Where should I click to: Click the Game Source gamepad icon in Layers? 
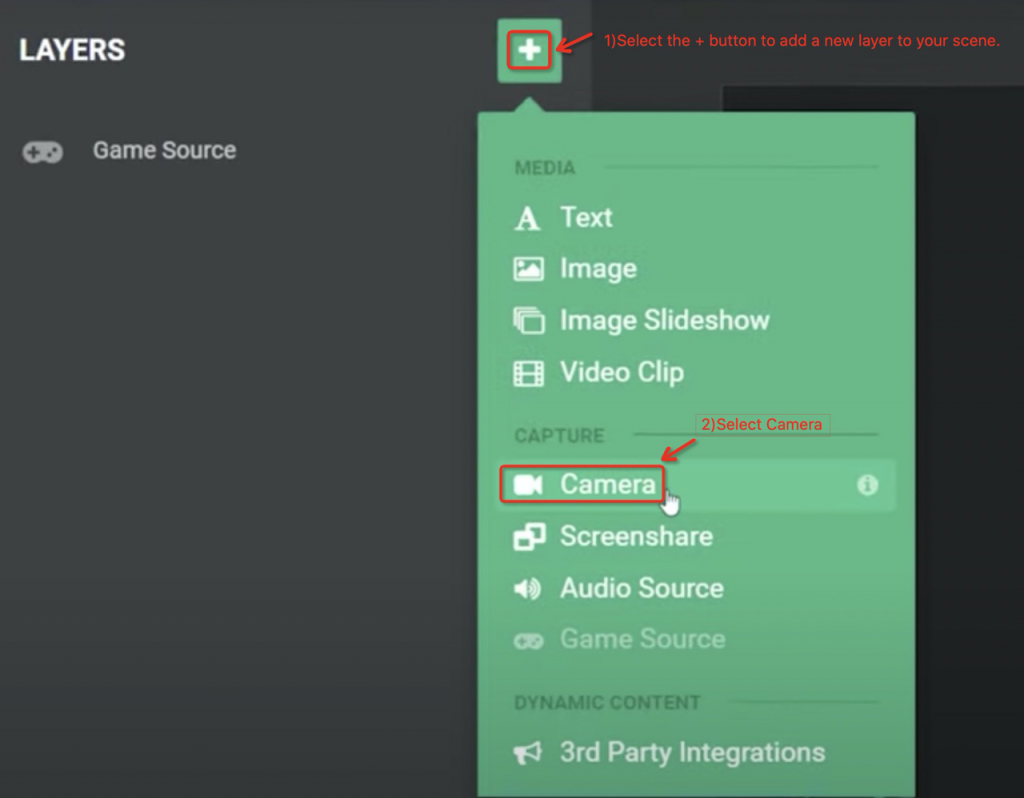[42, 150]
